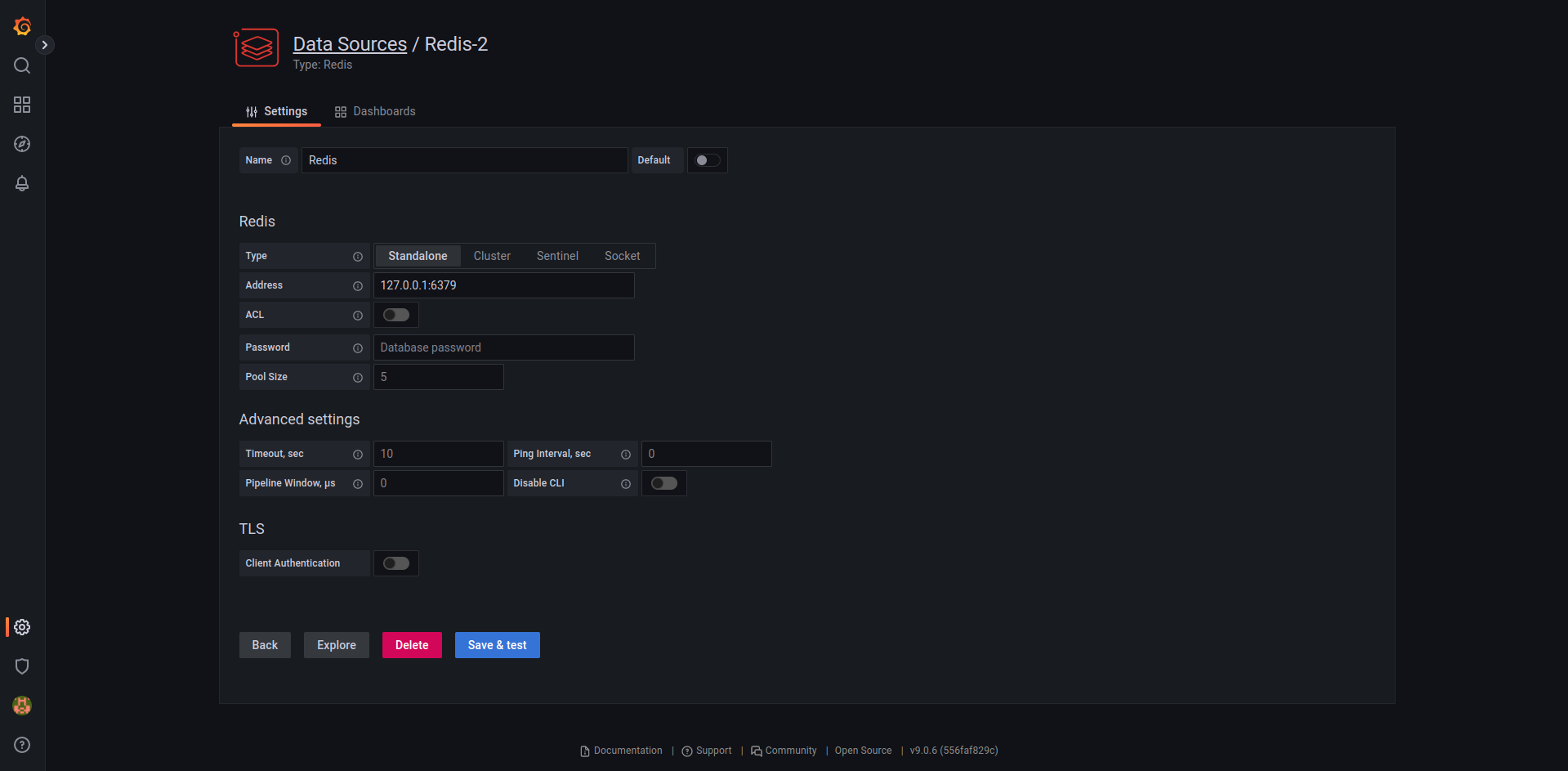Click the Redis data source logo
This screenshot has height=771, width=1568.
pos(257,48)
